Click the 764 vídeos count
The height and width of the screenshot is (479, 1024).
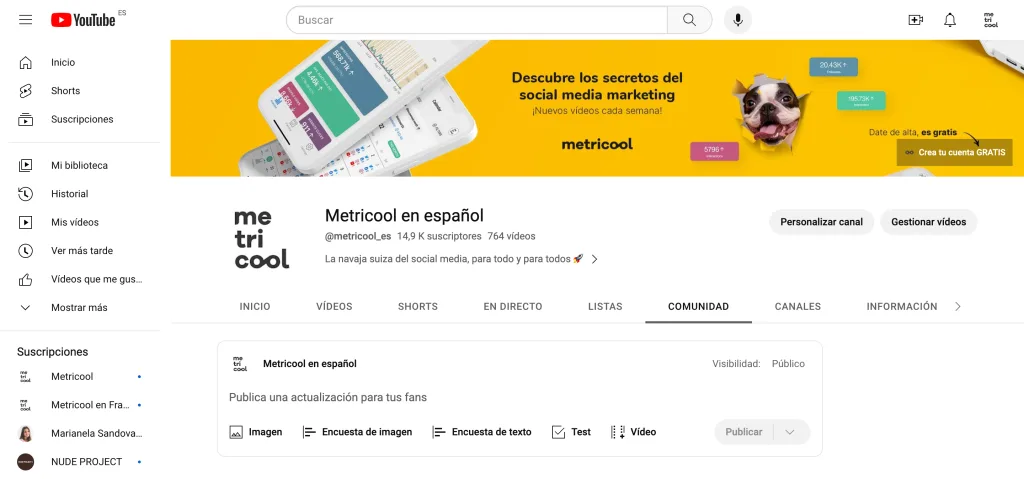(511, 236)
